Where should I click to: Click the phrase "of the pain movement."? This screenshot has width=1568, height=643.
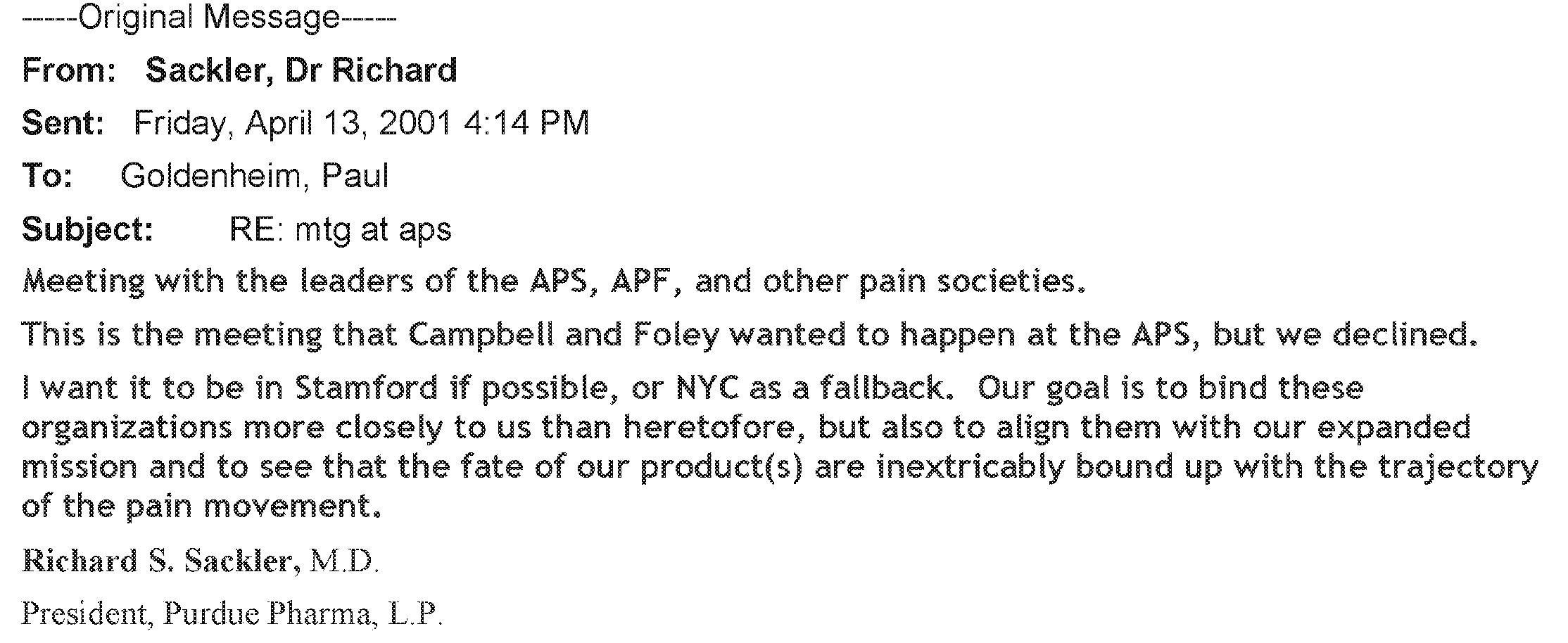[202, 507]
